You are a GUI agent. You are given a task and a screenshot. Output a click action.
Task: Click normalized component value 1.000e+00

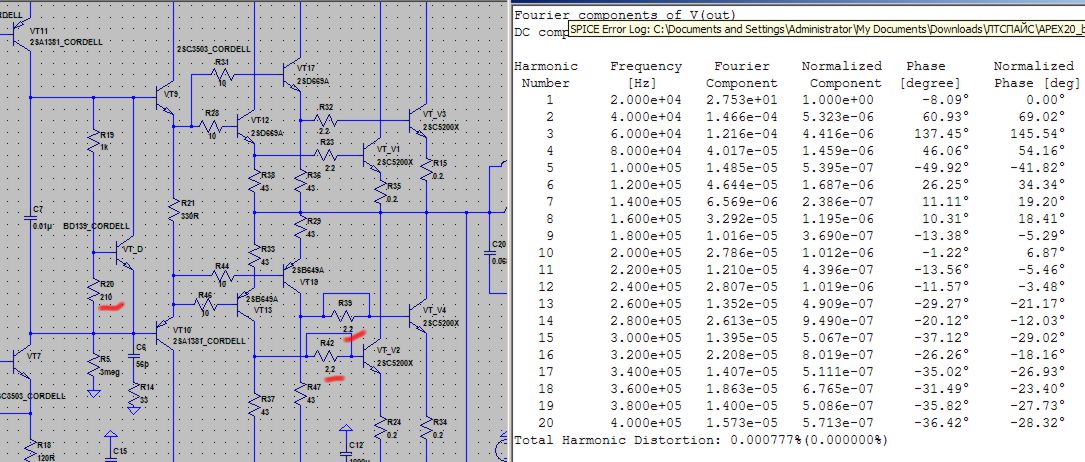[837, 100]
